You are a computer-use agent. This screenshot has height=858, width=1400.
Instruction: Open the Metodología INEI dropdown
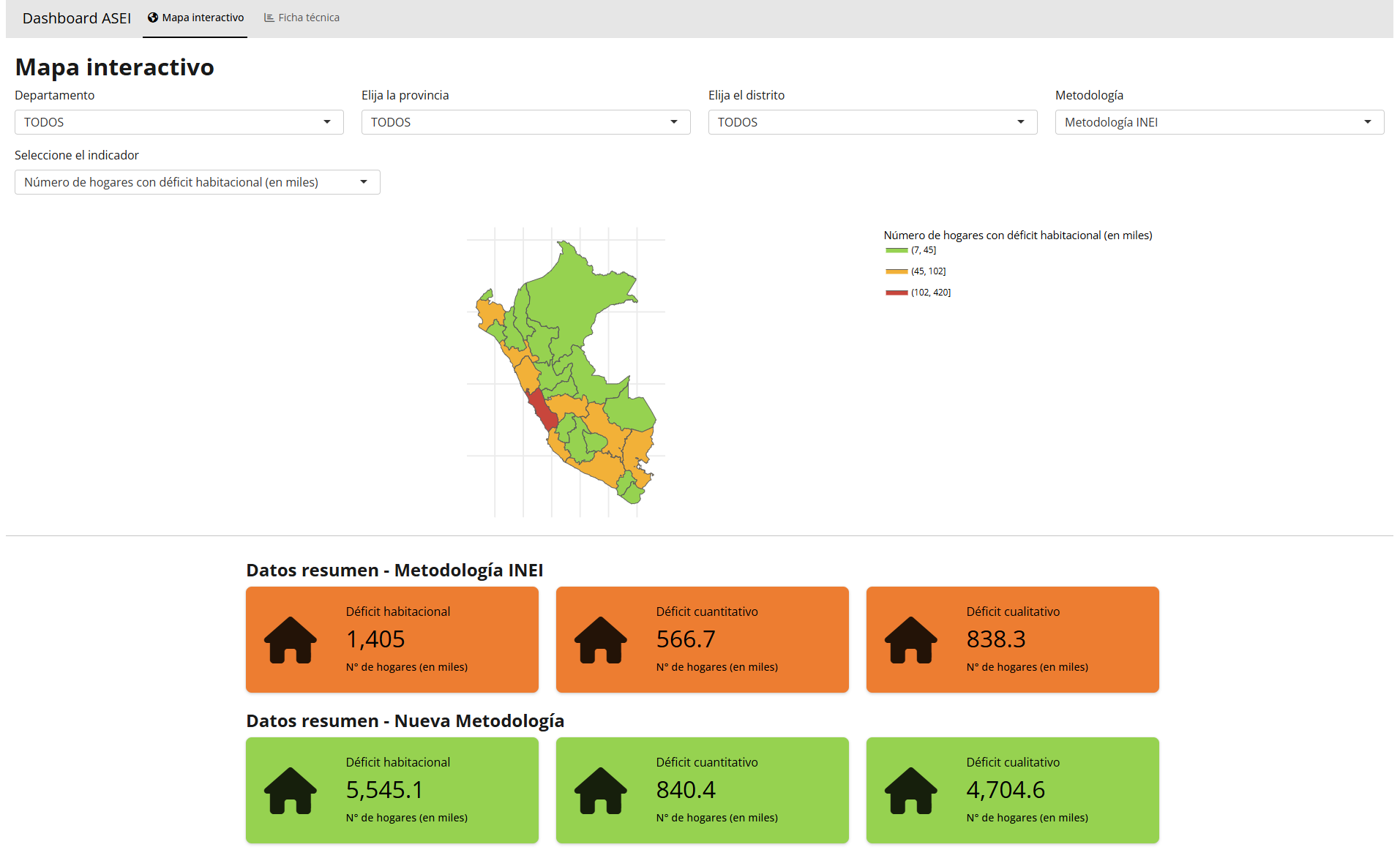[x=1219, y=121]
